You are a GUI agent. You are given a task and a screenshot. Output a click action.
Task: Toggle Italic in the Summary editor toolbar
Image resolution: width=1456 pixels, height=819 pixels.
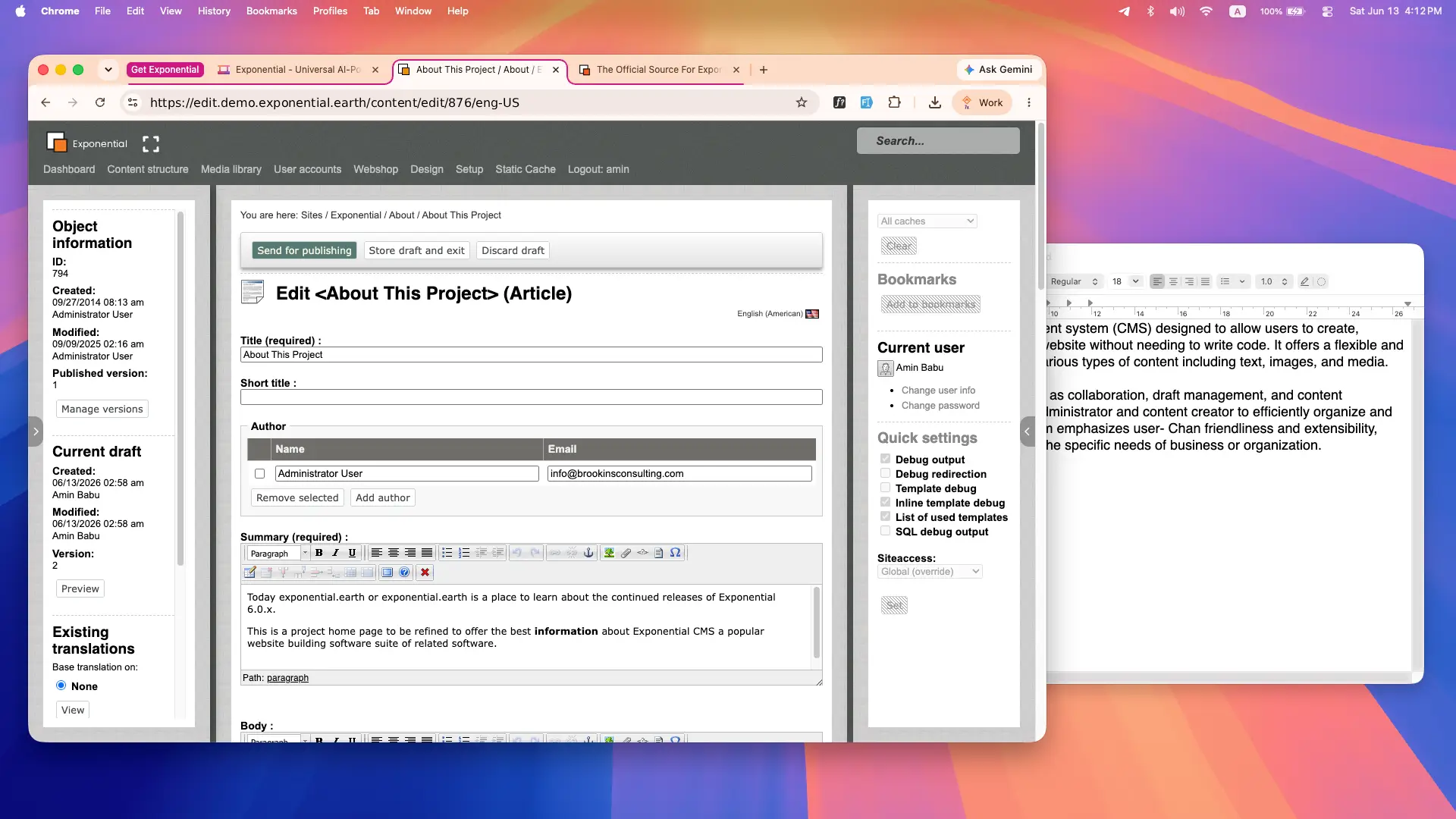(x=336, y=553)
